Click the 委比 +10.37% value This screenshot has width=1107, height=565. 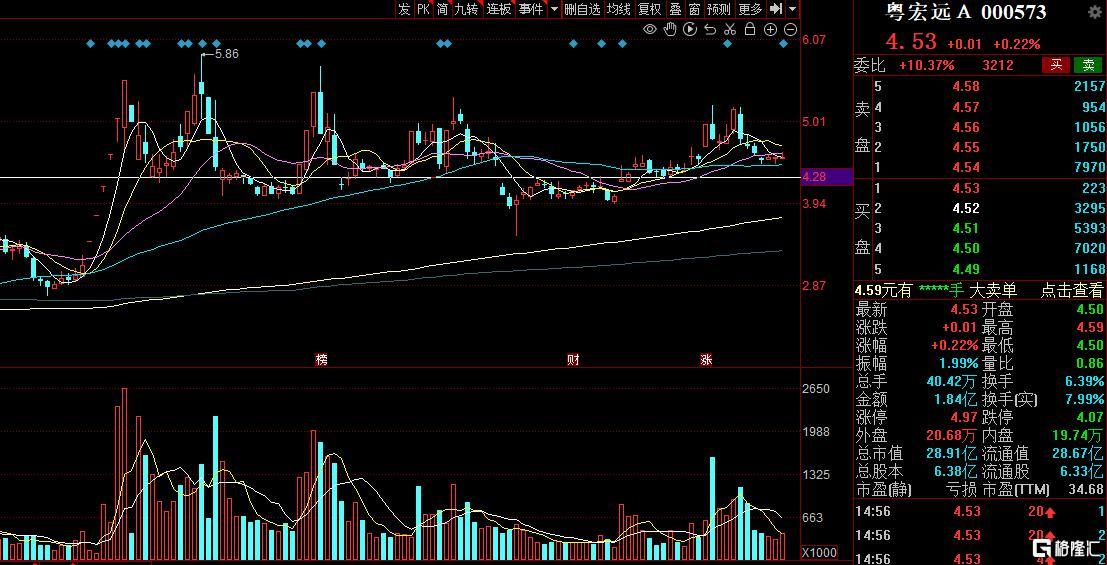coord(926,65)
